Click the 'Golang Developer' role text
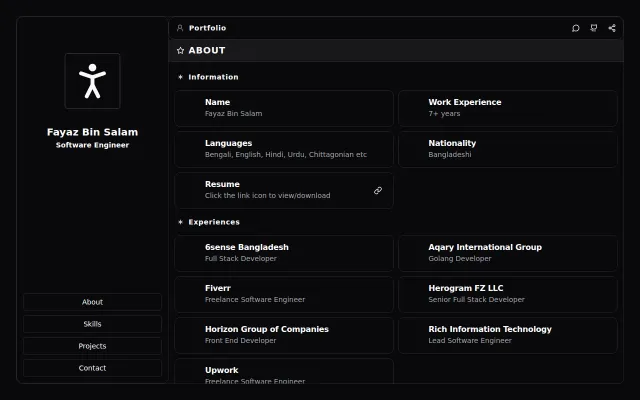 [460, 259]
